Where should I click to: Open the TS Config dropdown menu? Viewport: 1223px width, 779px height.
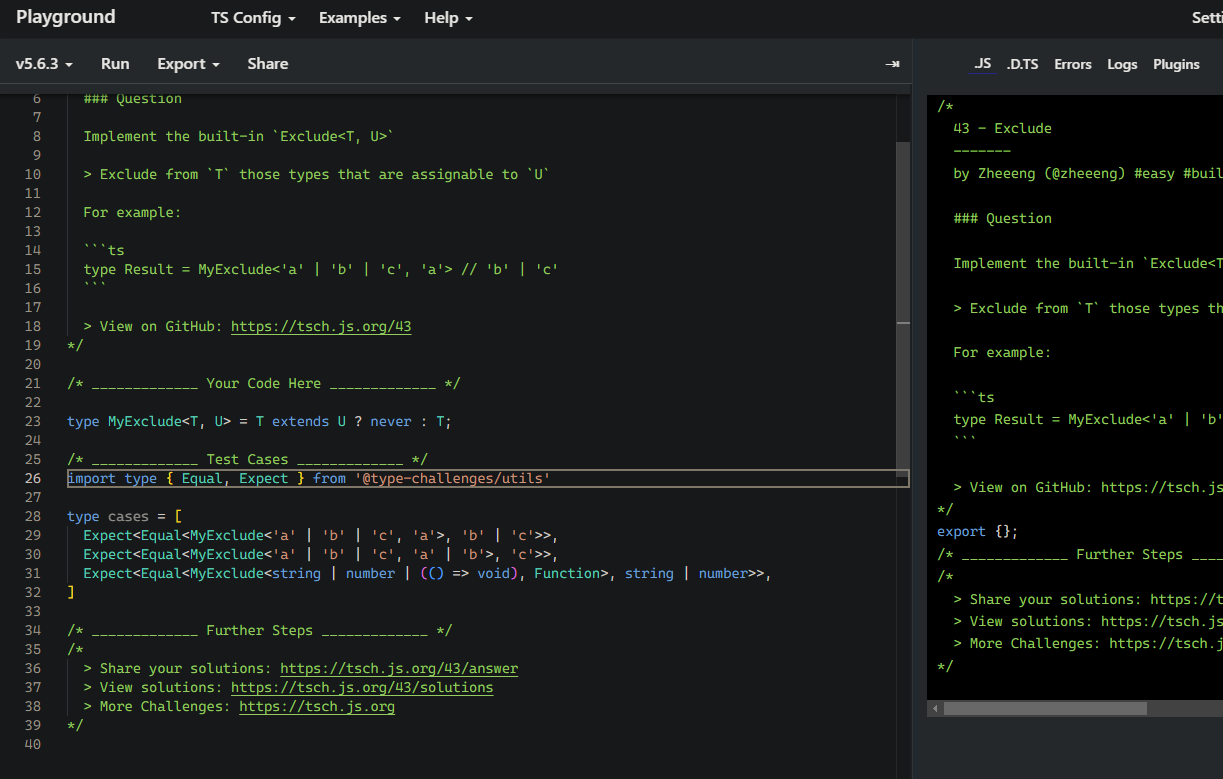pos(252,18)
